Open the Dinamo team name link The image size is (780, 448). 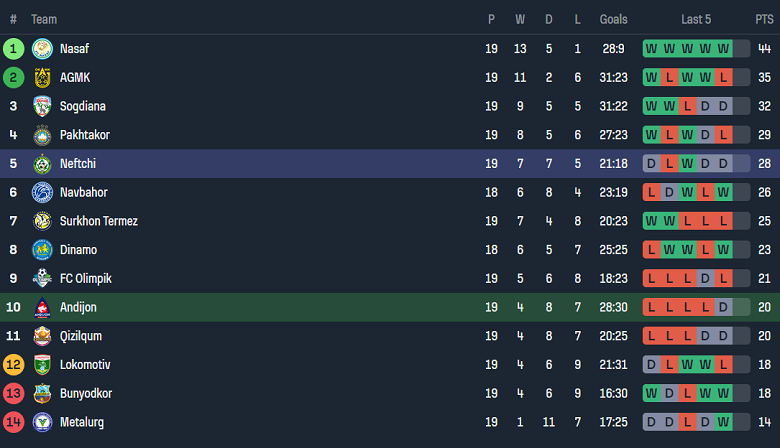coord(80,250)
